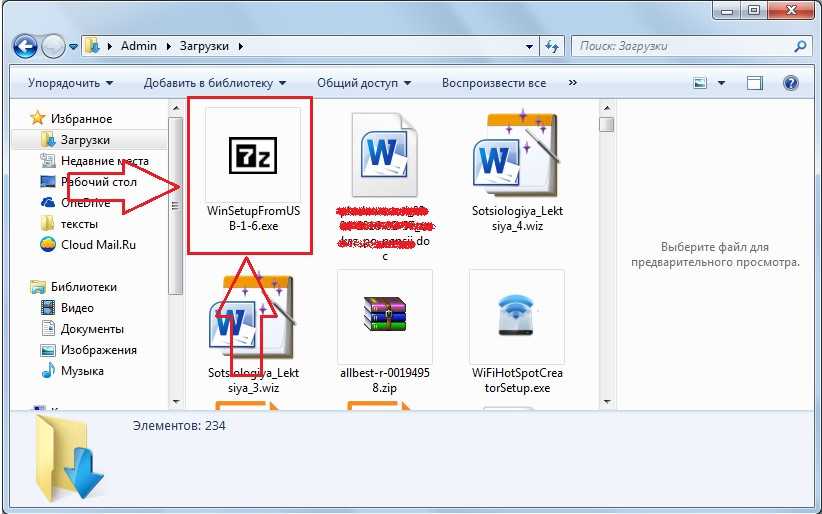Click the Видео filmstrip icon

(x=48, y=307)
